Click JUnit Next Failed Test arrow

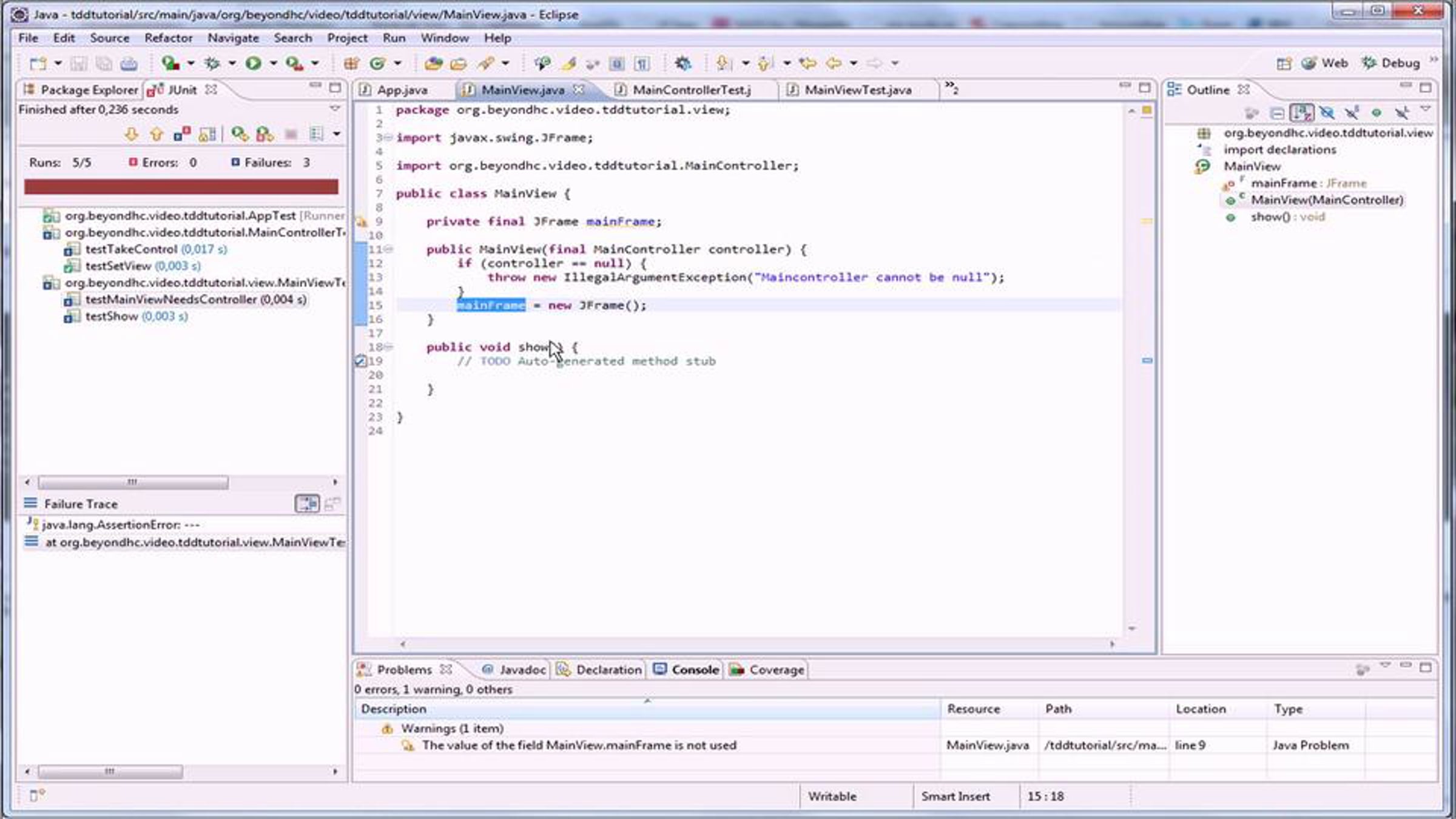coord(131,134)
